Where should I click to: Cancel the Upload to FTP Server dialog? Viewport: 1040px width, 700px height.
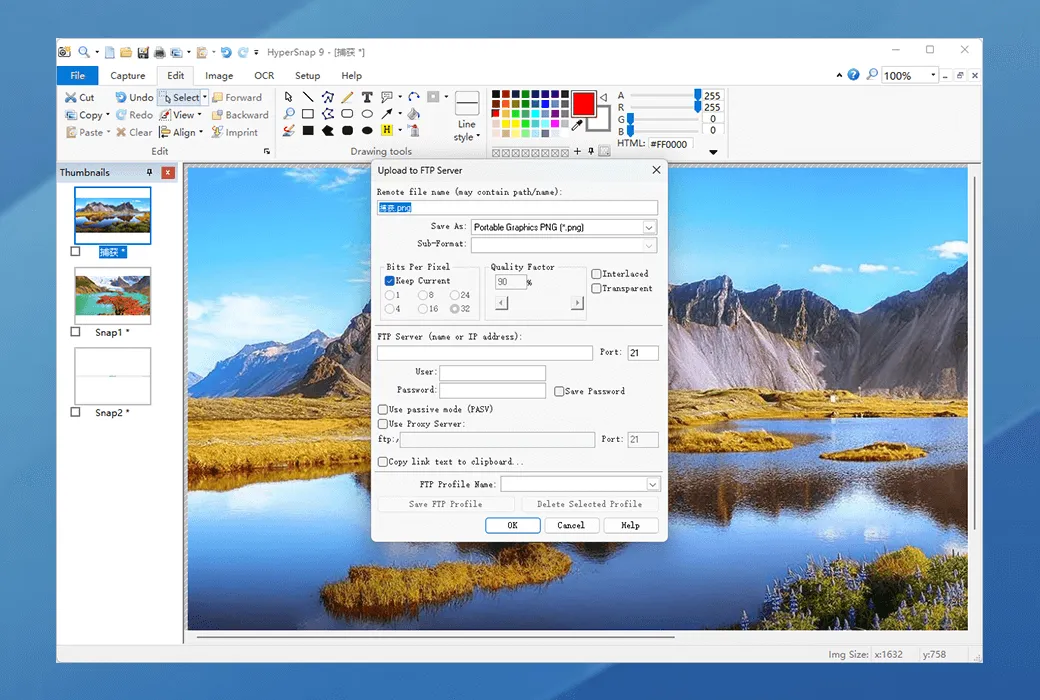coord(571,525)
